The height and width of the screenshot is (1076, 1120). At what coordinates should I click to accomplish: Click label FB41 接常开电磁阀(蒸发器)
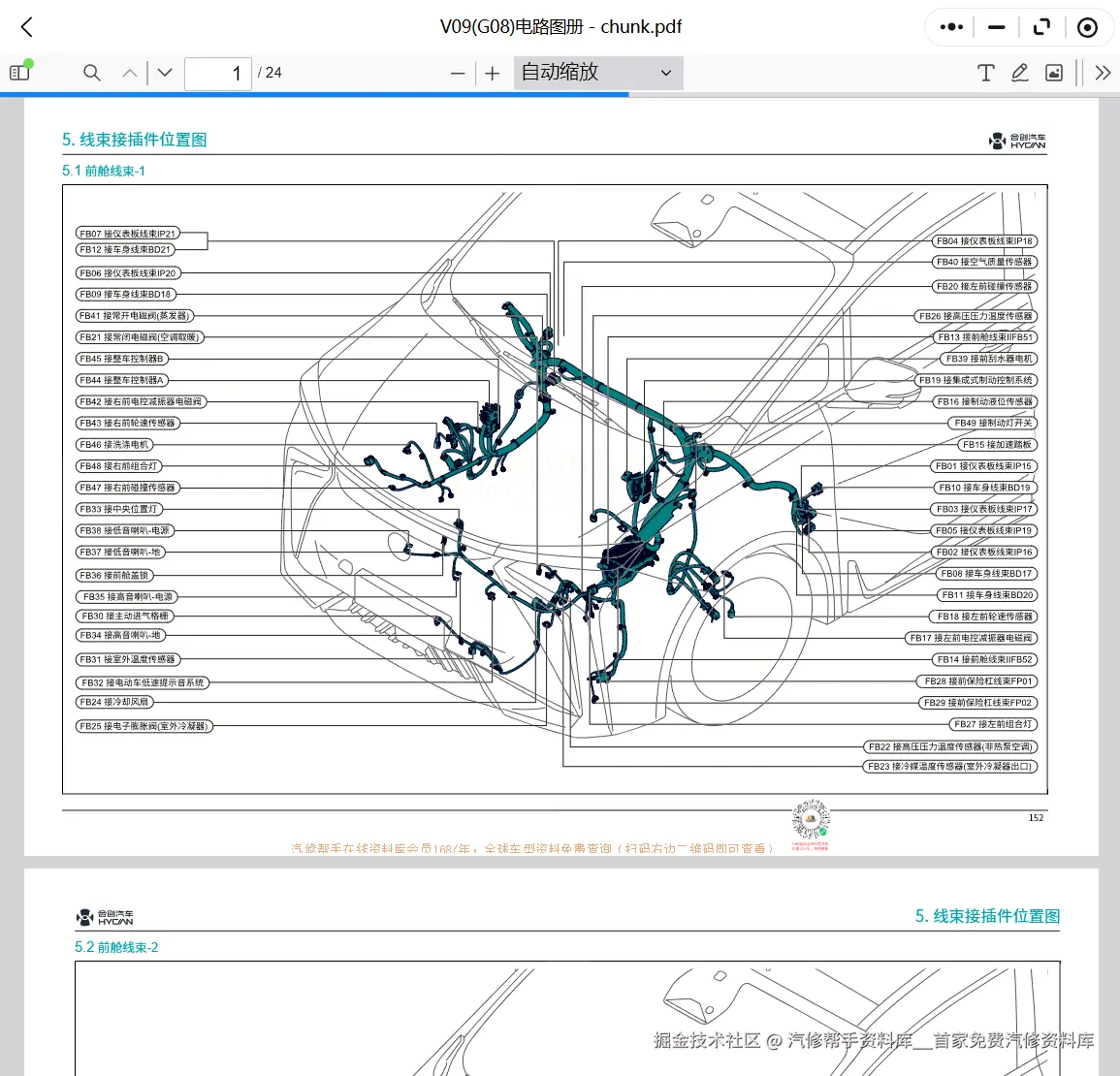[134, 316]
